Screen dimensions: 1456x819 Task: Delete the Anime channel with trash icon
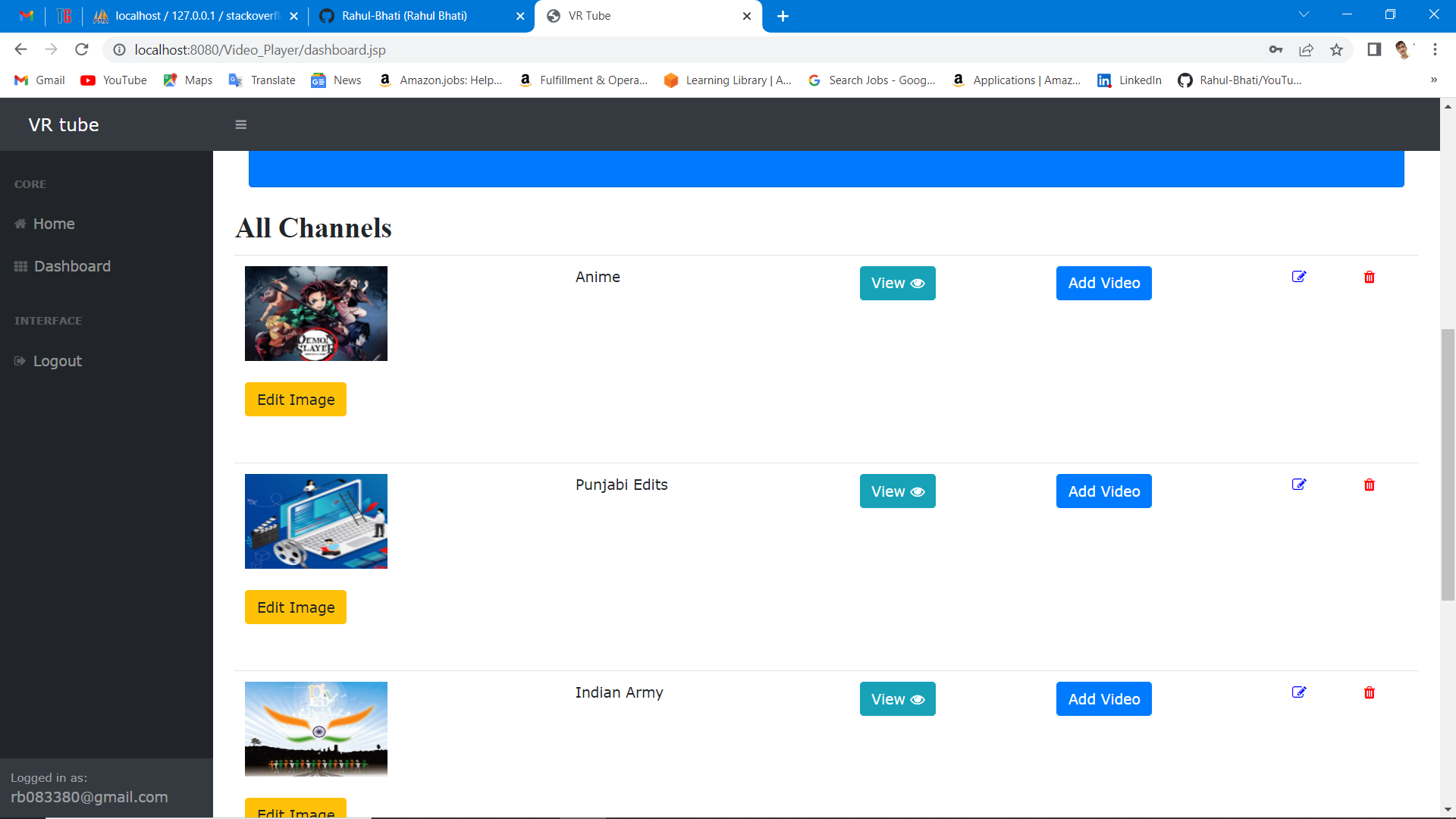1369,277
